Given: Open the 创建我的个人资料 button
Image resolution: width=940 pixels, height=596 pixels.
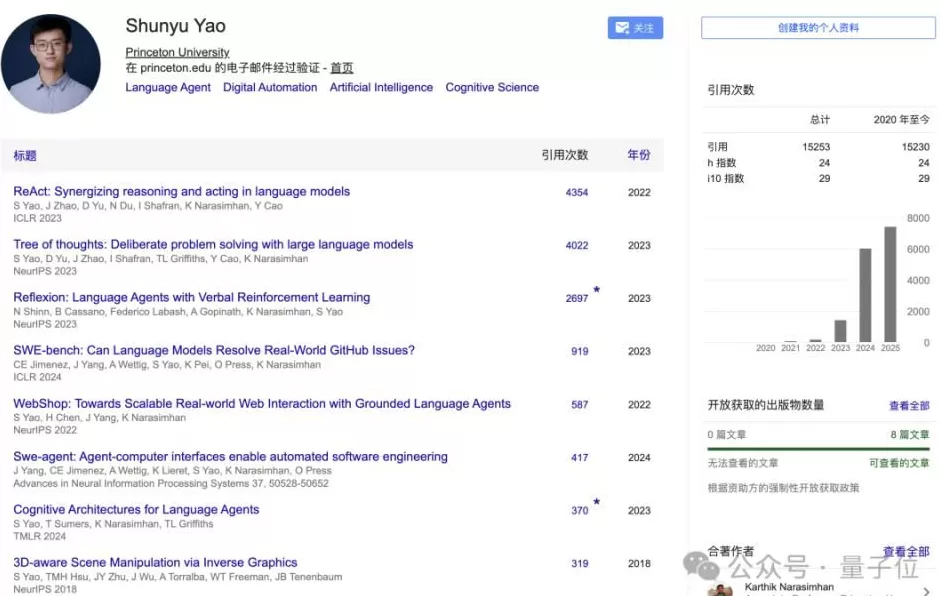Looking at the screenshot, I should pyautogui.click(x=816, y=27).
